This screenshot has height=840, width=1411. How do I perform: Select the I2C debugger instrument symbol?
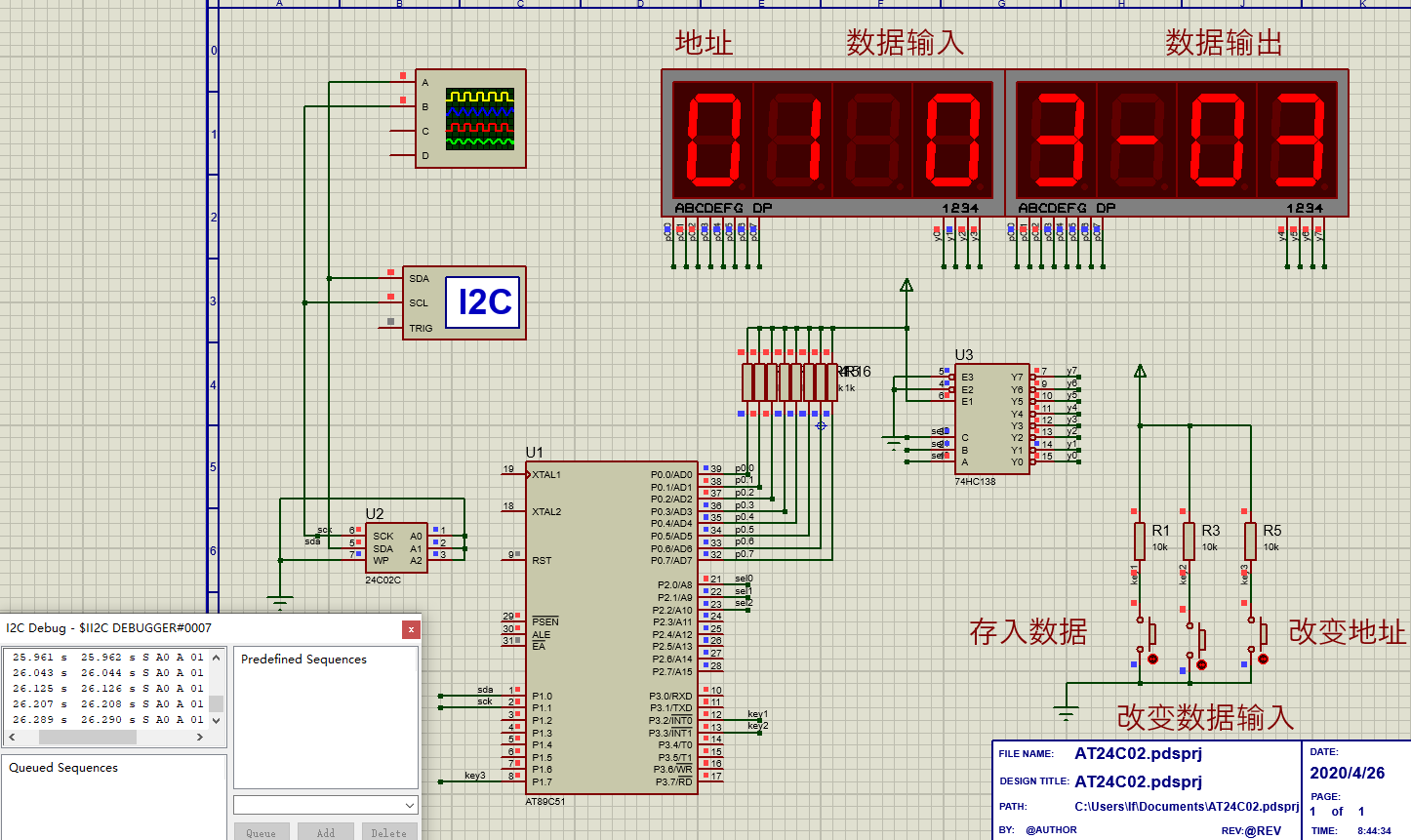click(x=464, y=302)
